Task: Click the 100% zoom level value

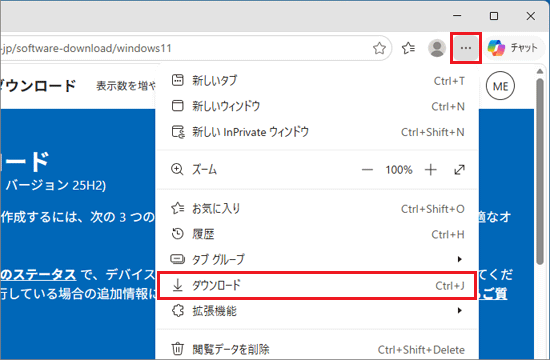Action: coord(399,170)
